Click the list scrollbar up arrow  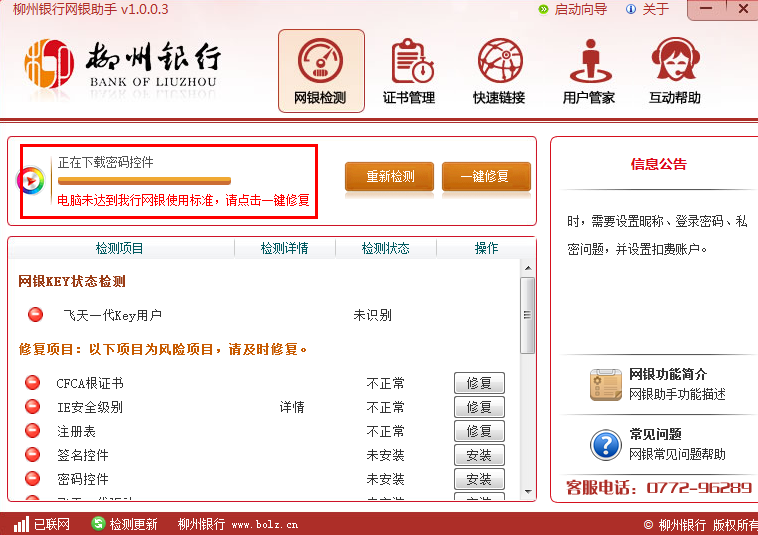[528, 268]
